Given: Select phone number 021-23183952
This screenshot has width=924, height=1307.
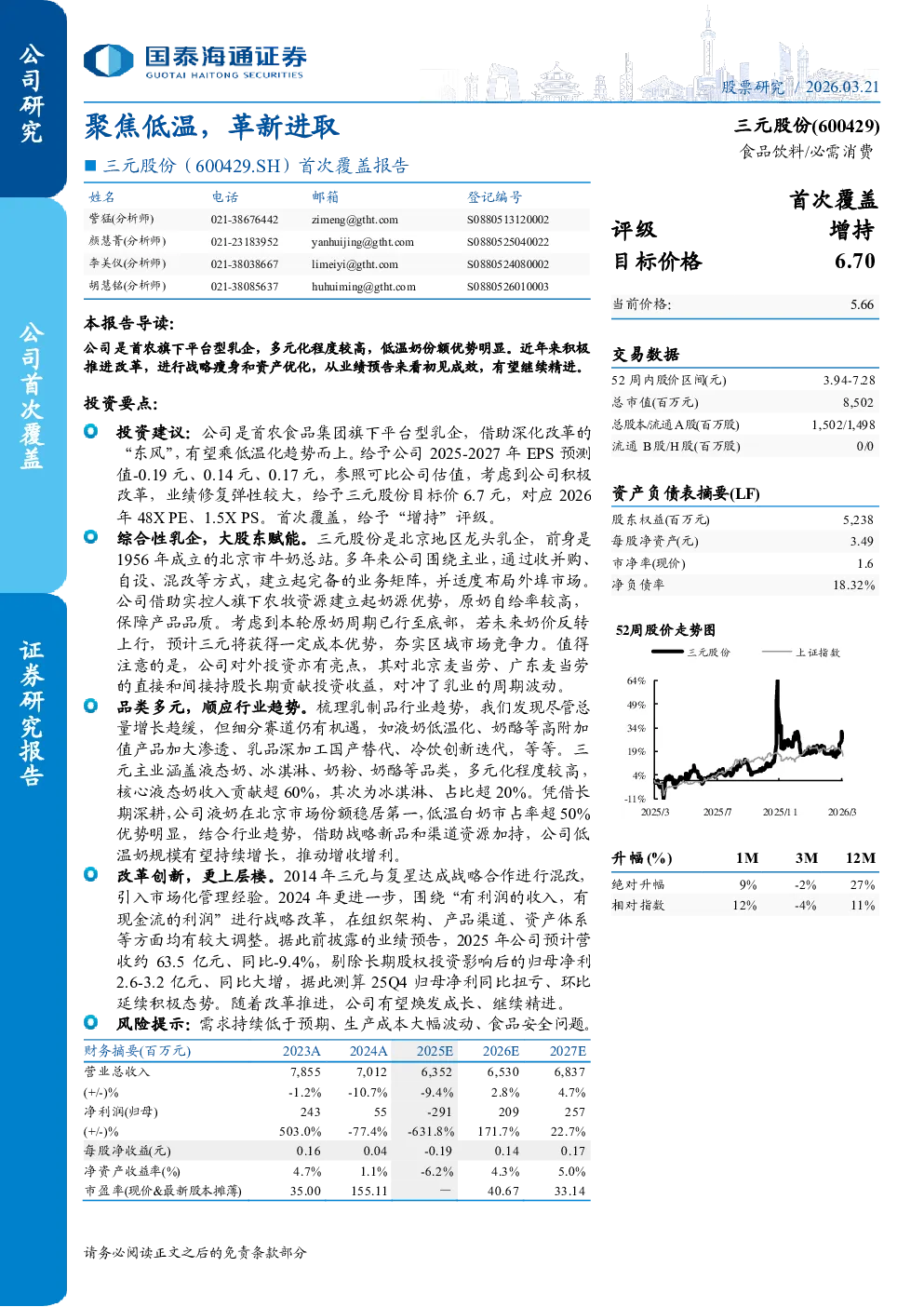Looking at the screenshot, I should (x=245, y=242).
